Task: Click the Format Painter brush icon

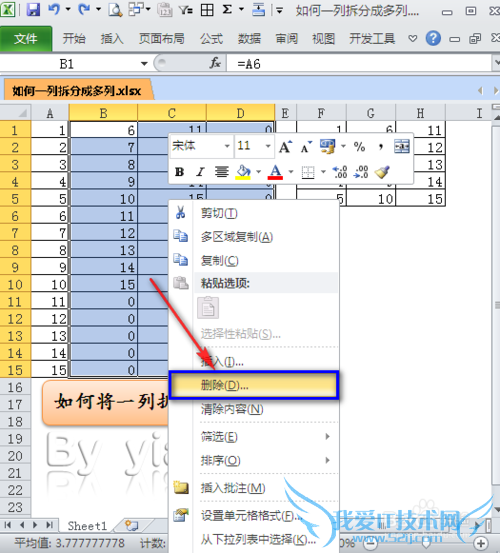Action: (x=383, y=172)
